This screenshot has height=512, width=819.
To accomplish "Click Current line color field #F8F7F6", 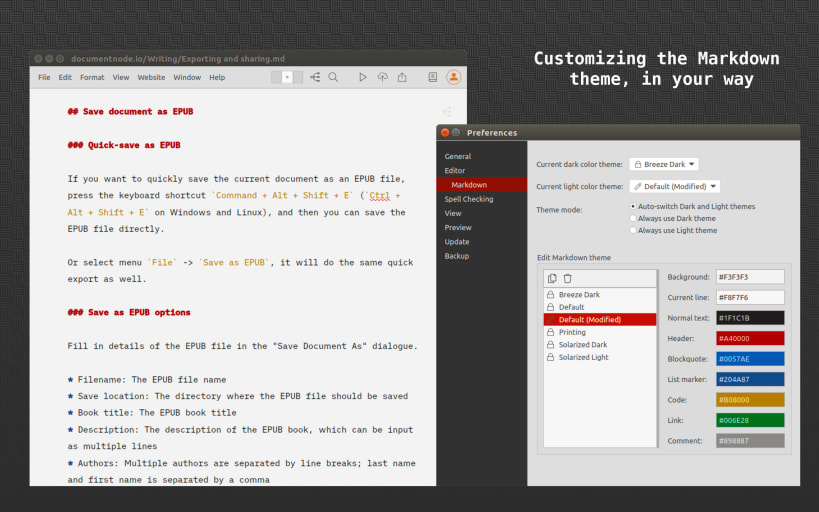I will coord(750,297).
